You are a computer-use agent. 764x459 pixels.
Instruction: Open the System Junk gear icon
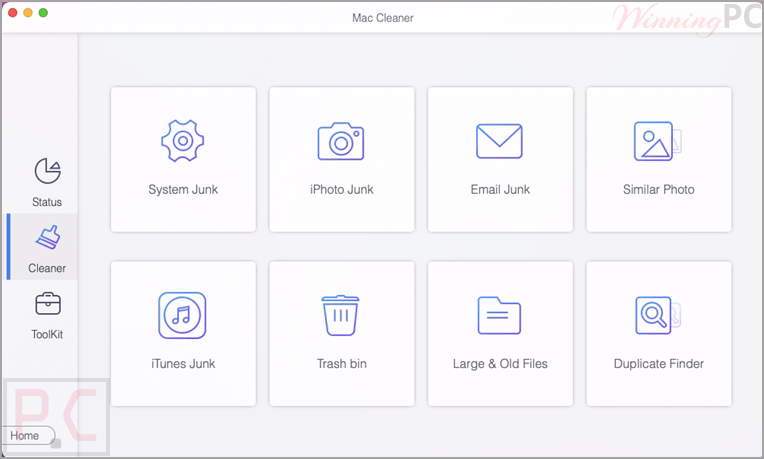pos(183,141)
